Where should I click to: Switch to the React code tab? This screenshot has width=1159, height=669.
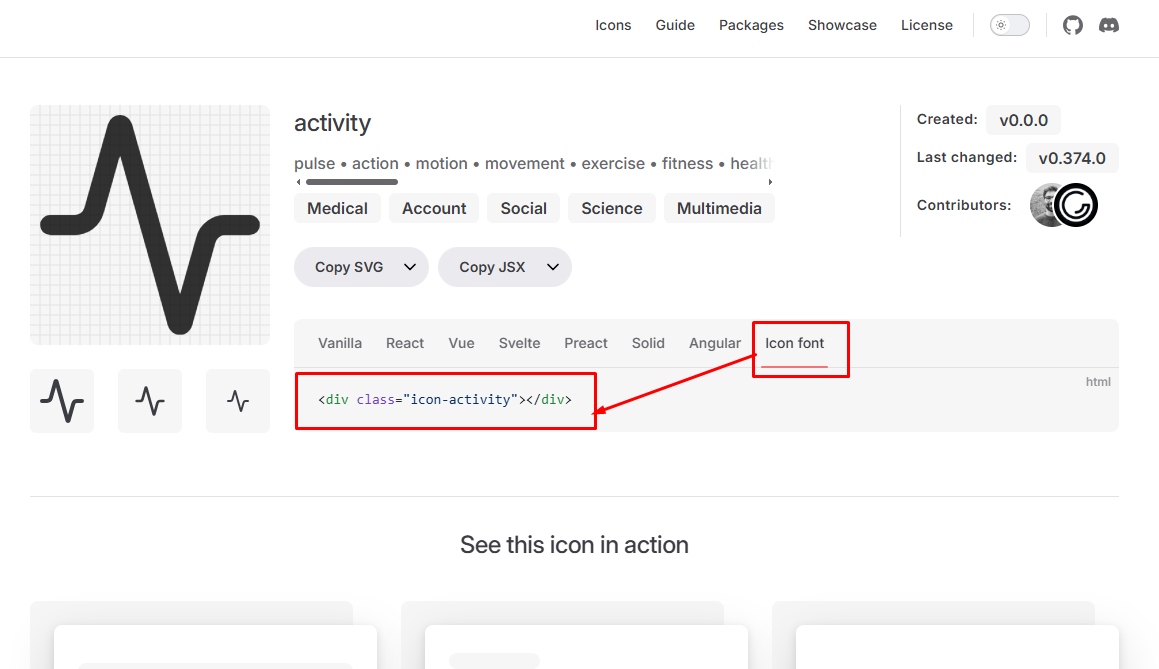(404, 343)
